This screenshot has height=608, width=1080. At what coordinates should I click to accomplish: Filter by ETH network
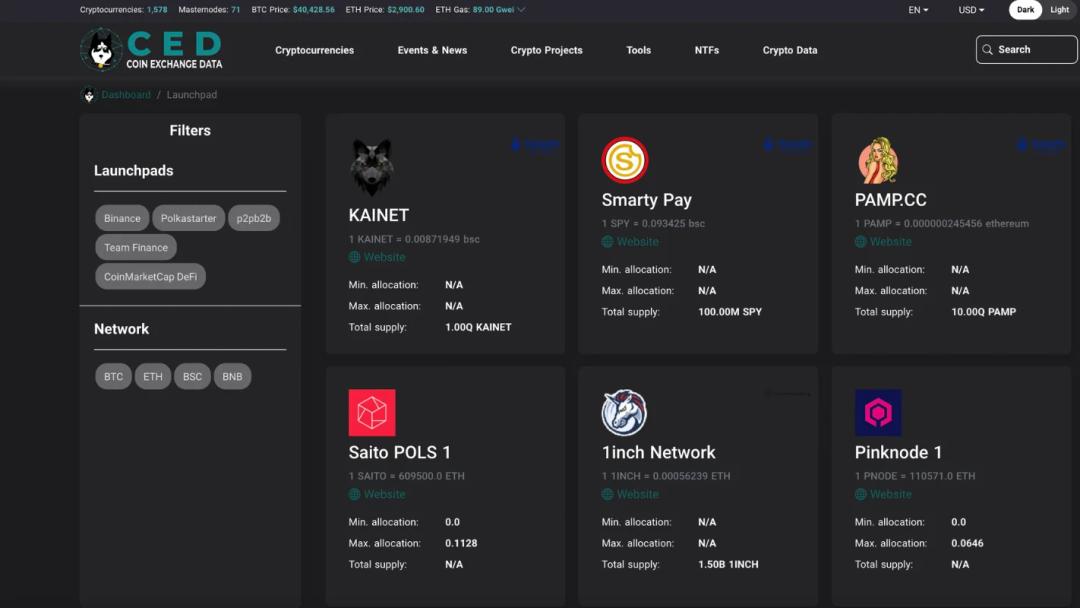[x=153, y=377]
